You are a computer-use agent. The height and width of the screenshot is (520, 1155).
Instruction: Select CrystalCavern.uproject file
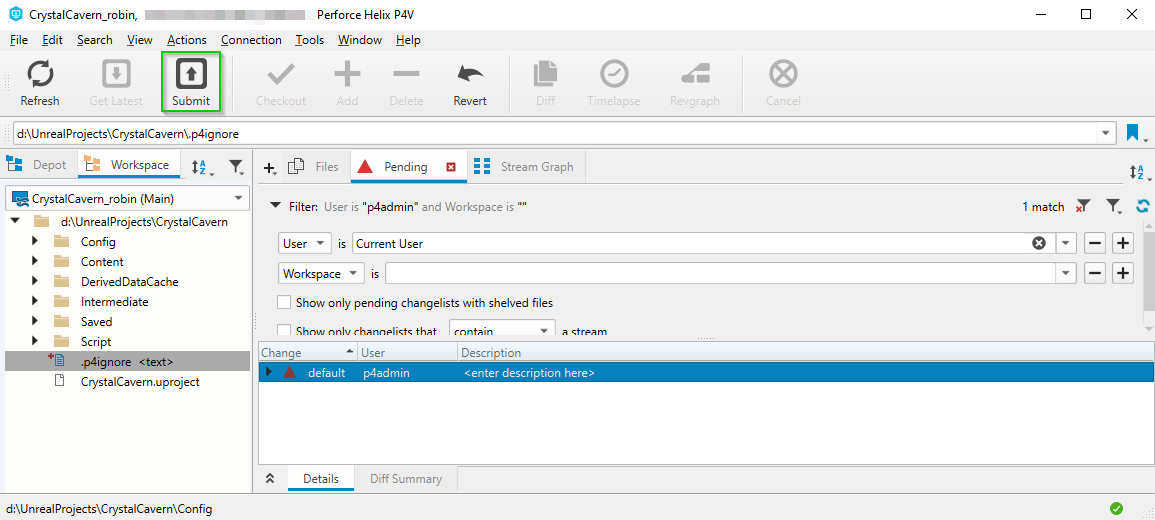click(140, 382)
